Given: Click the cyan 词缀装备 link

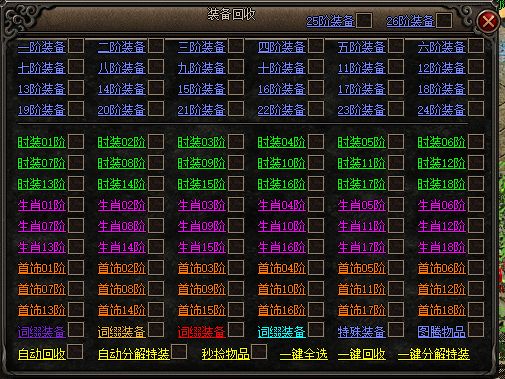Looking at the screenshot, I should pyautogui.click(x=282, y=332).
